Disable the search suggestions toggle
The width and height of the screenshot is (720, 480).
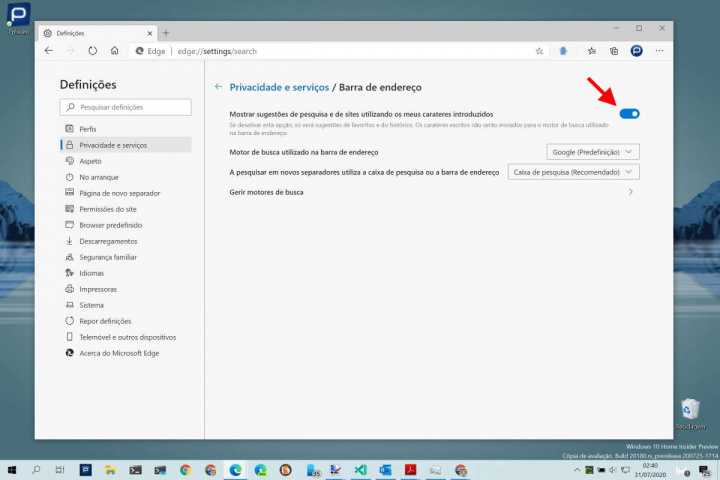629,114
